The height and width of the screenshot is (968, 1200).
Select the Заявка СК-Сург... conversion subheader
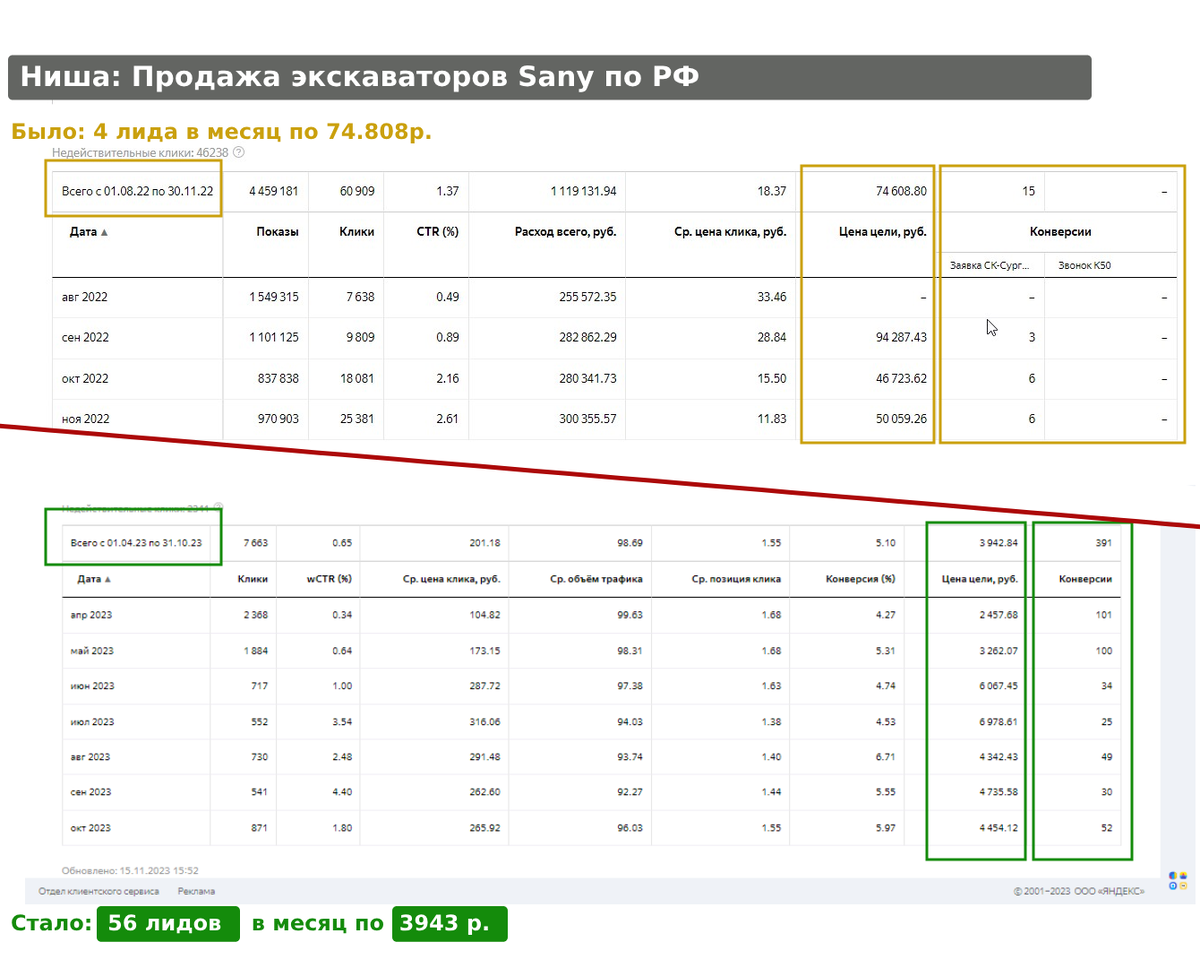click(988, 265)
